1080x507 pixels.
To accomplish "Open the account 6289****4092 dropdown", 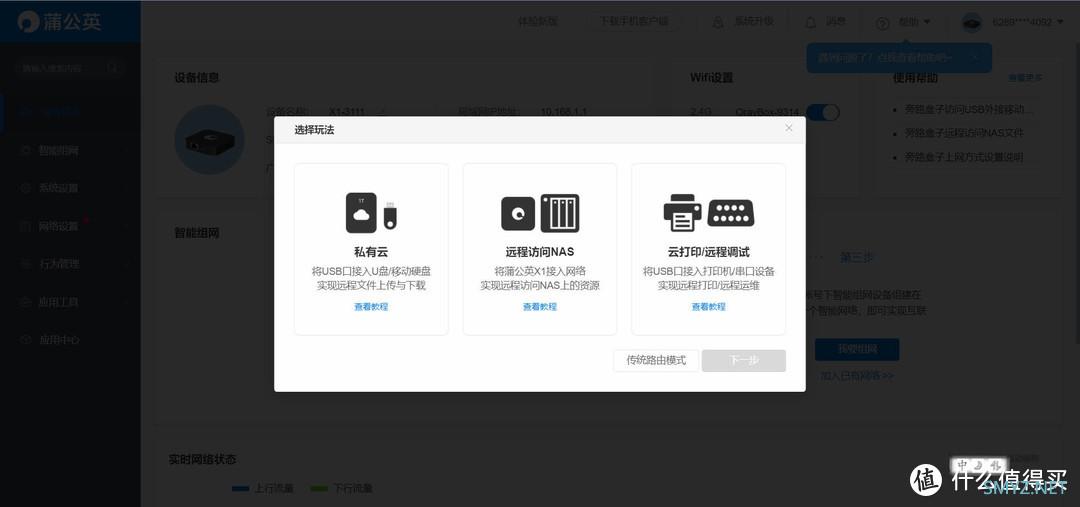I will coord(1028,22).
